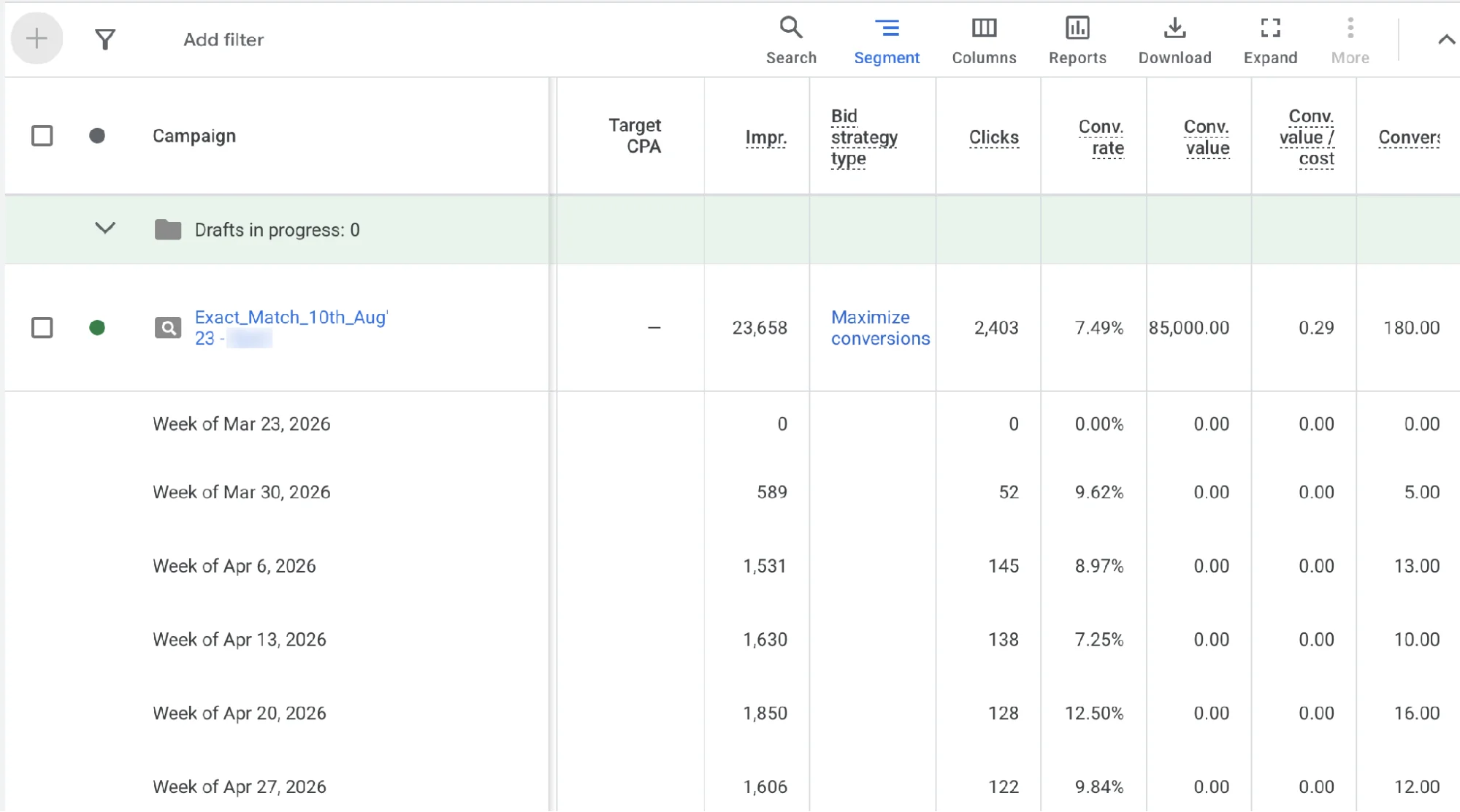1460x812 pixels.
Task: Open the Columns editor
Action: (x=984, y=41)
